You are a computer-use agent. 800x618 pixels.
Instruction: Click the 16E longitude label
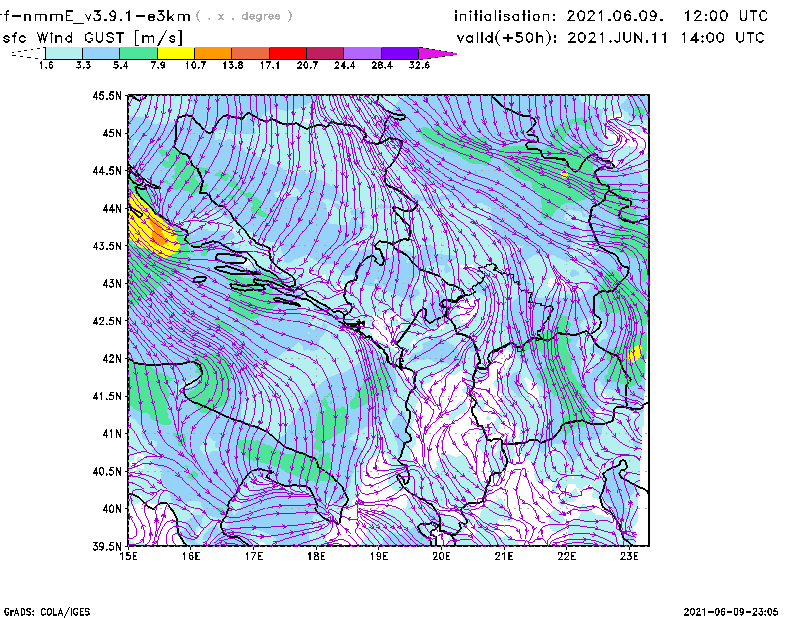191,556
